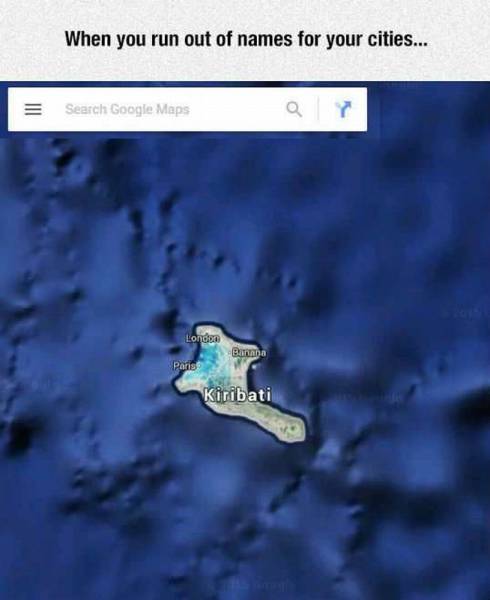Click the magnifying glass search icon

click(x=294, y=109)
